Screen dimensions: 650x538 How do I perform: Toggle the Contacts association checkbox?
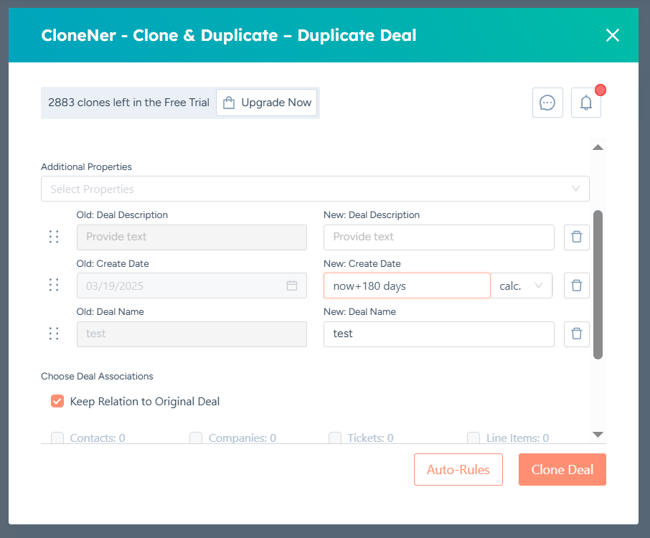[57, 438]
